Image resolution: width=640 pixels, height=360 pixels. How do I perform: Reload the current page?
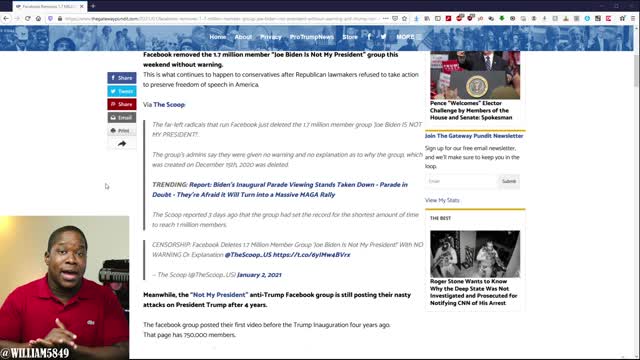point(28,18)
